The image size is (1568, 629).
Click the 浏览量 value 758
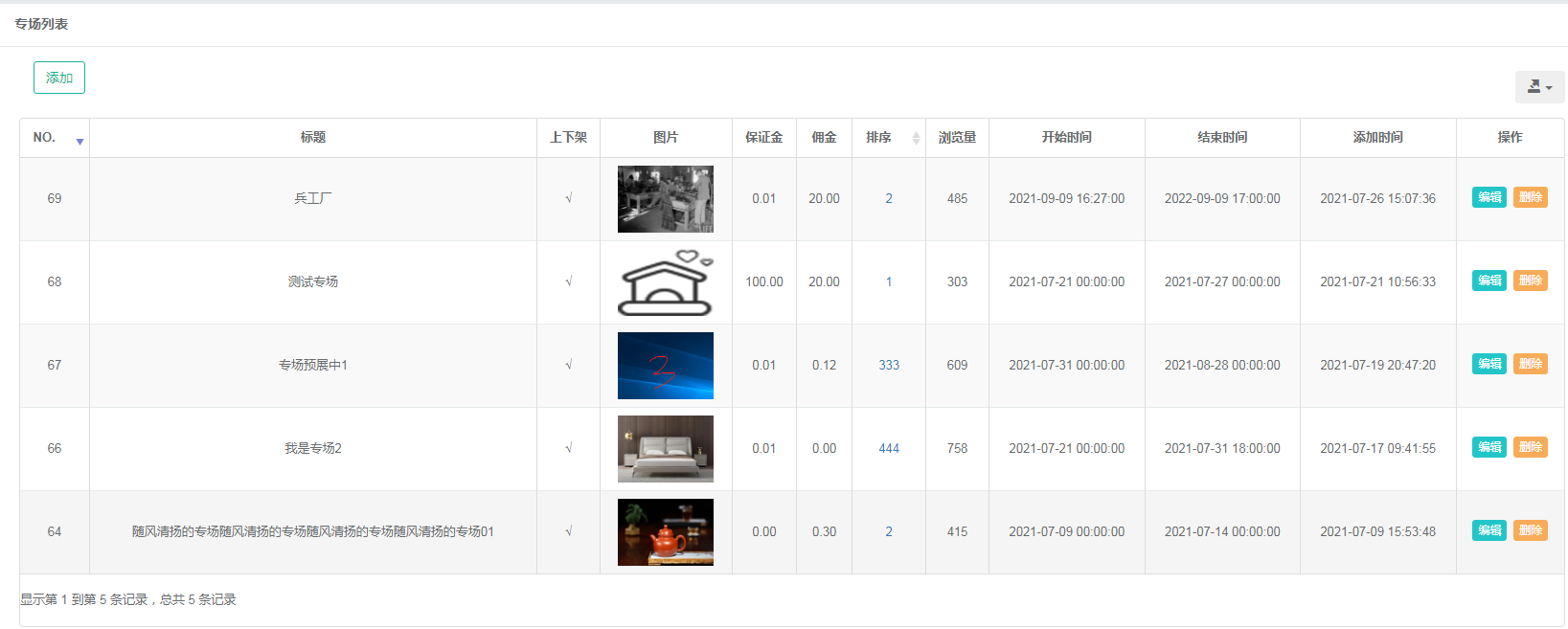pos(957,449)
